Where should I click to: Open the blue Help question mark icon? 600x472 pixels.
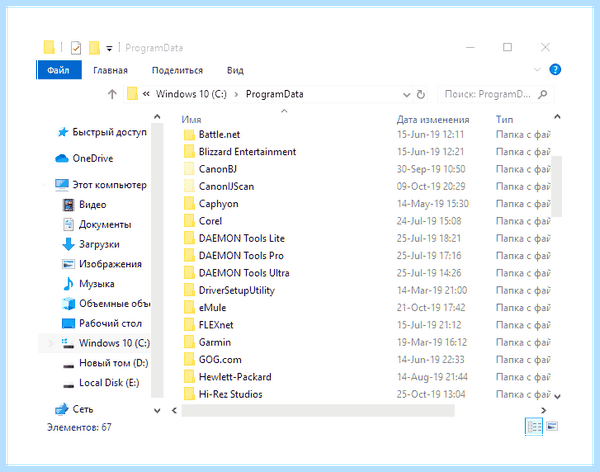(555, 70)
